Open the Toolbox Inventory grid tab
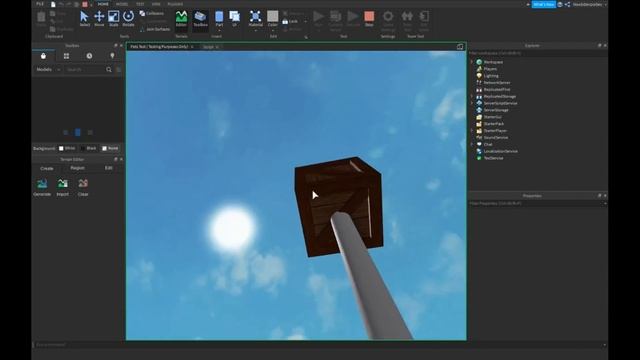Viewport: 640px width, 360px height. point(66,56)
